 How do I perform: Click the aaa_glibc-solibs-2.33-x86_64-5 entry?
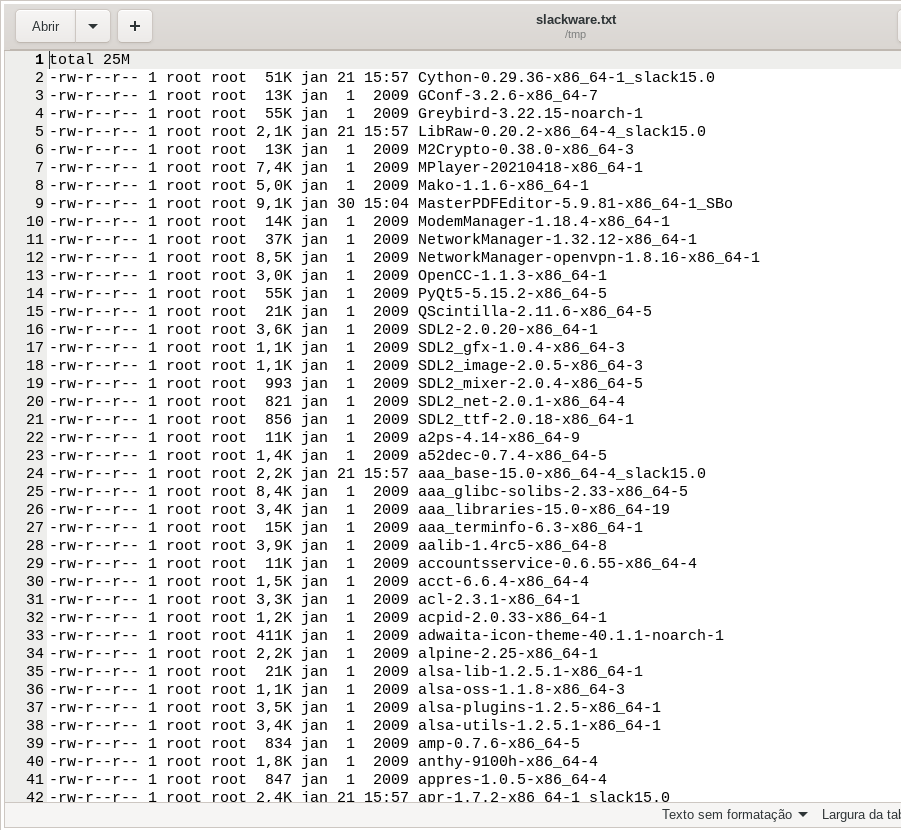[x=553, y=491]
